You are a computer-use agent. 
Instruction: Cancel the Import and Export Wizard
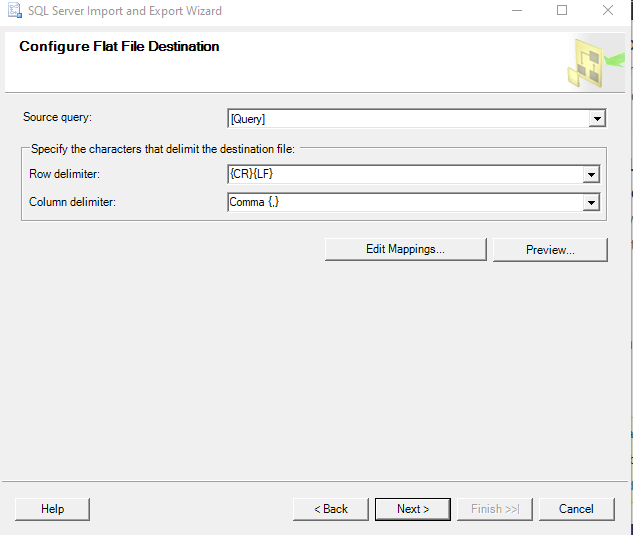[576, 509]
